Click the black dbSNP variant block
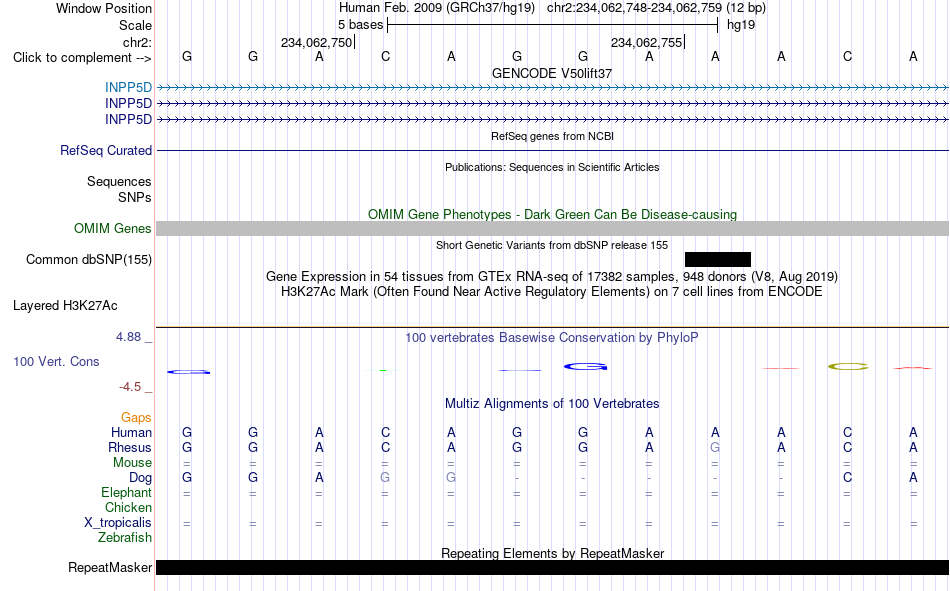The width and height of the screenshot is (950, 591). pos(718,259)
